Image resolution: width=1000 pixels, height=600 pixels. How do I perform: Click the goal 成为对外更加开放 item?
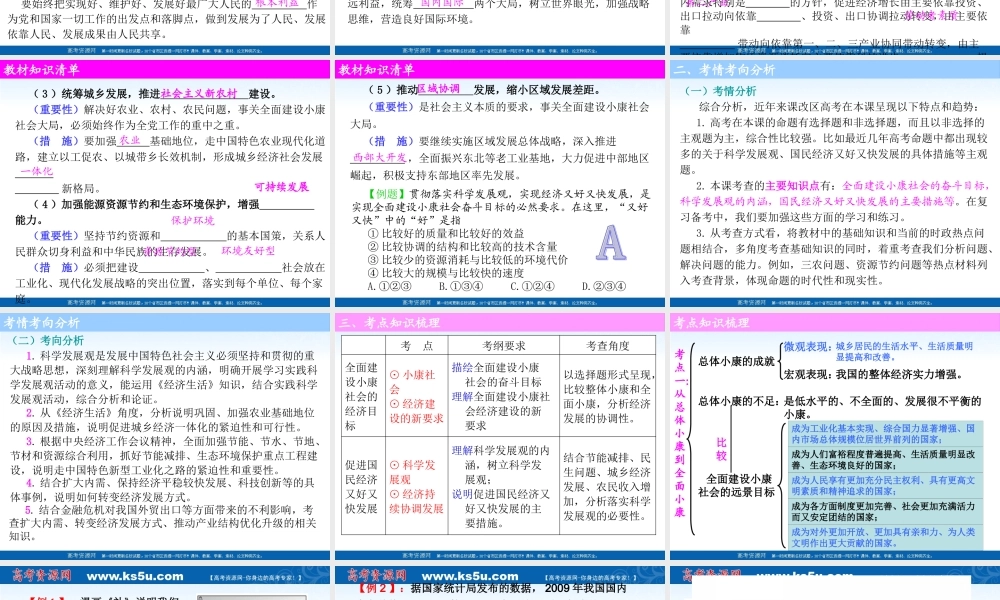[x=883, y=537]
